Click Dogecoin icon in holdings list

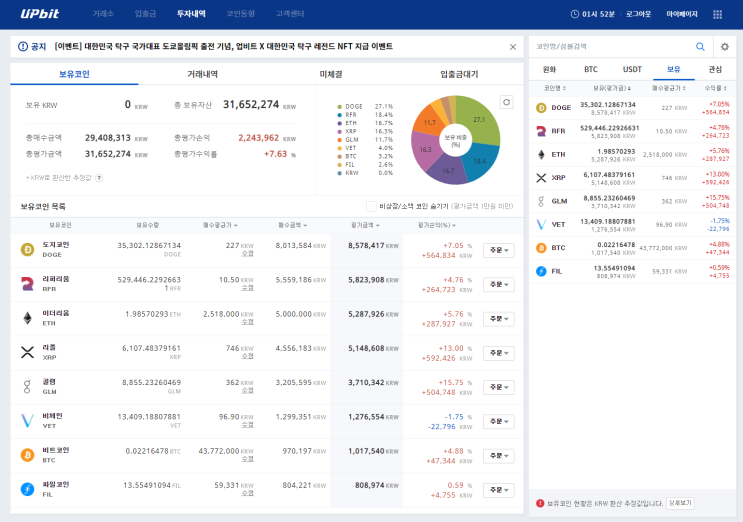(27, 249)
